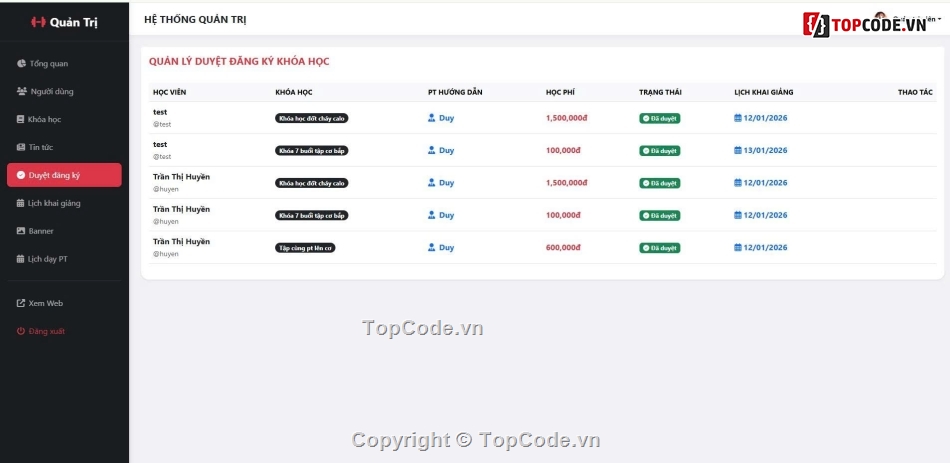This screenshot has width=950, height=463.
Task: Click the Khóa học book icon
Action: pos(21,120)
